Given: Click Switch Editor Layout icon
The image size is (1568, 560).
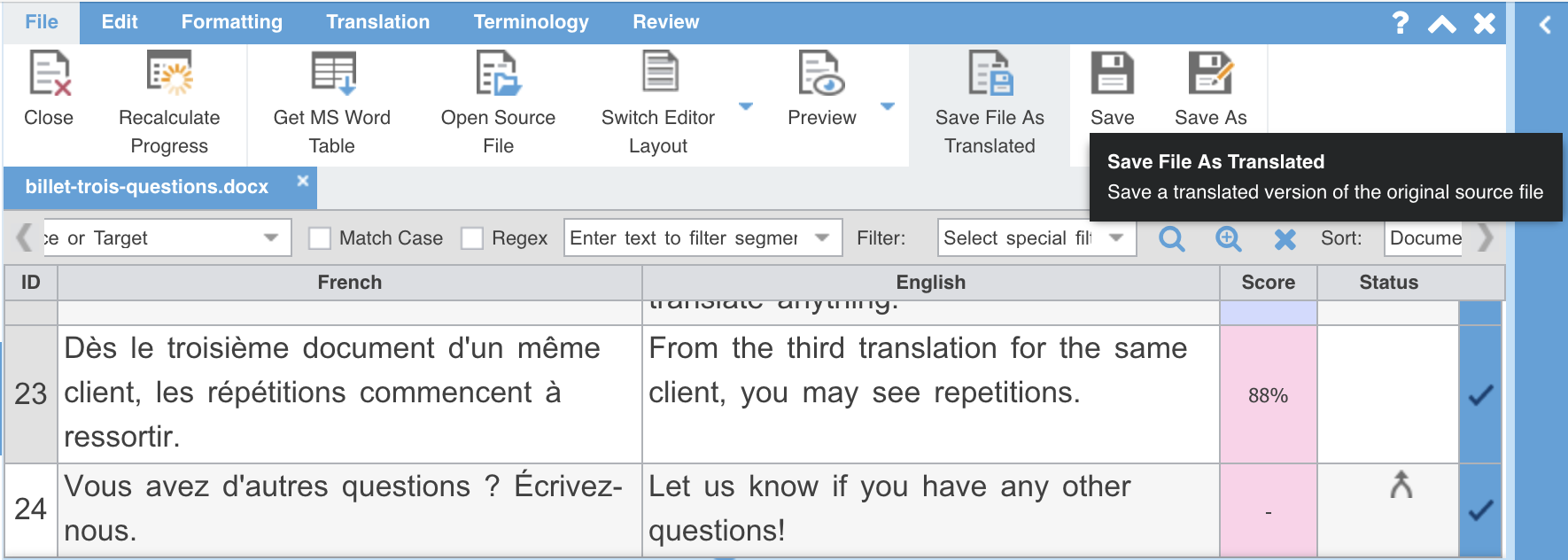Looking at the screenshot, I should point(660,73).
